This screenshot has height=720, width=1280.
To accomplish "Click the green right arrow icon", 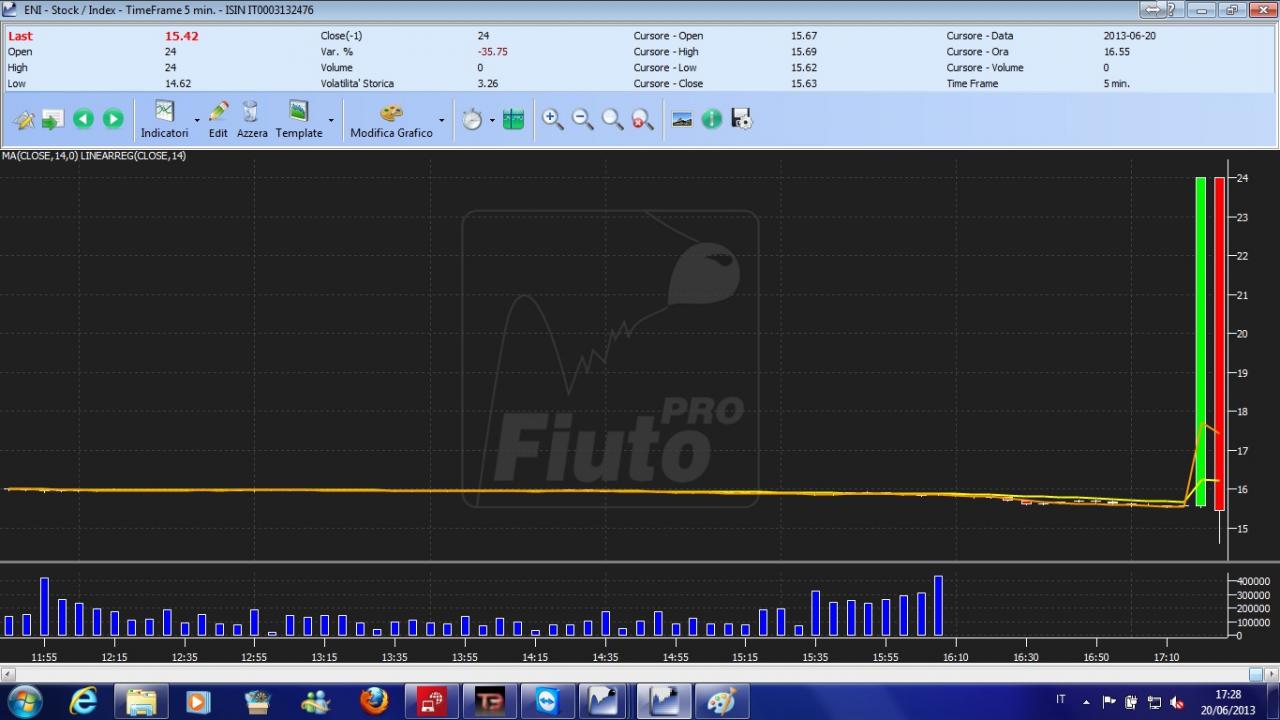I will [113, 119].
